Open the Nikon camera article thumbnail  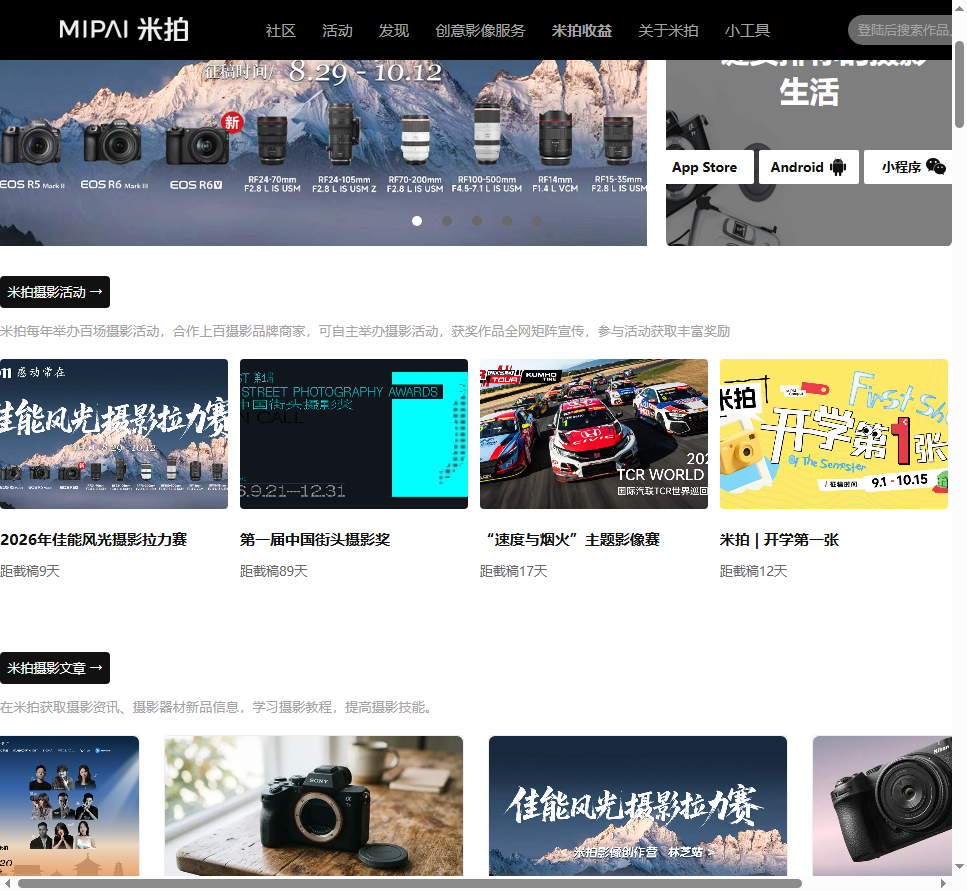(882, 805)
